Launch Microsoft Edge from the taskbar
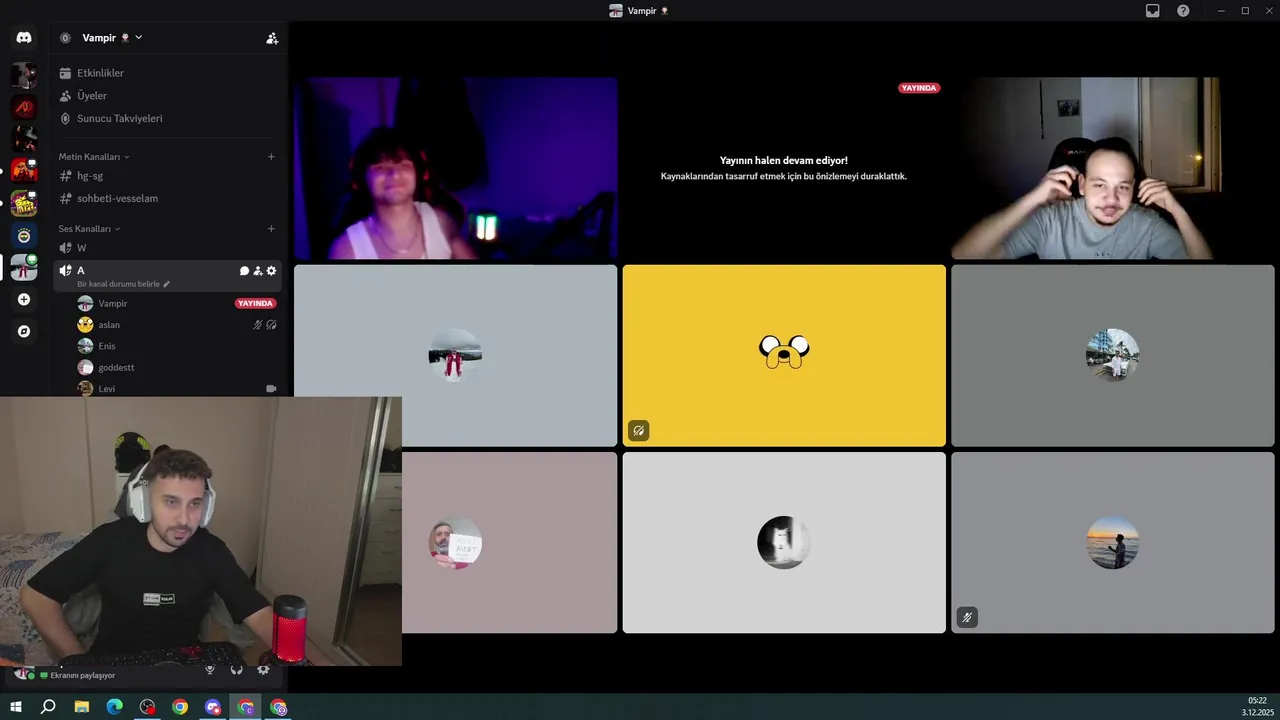 115,707
